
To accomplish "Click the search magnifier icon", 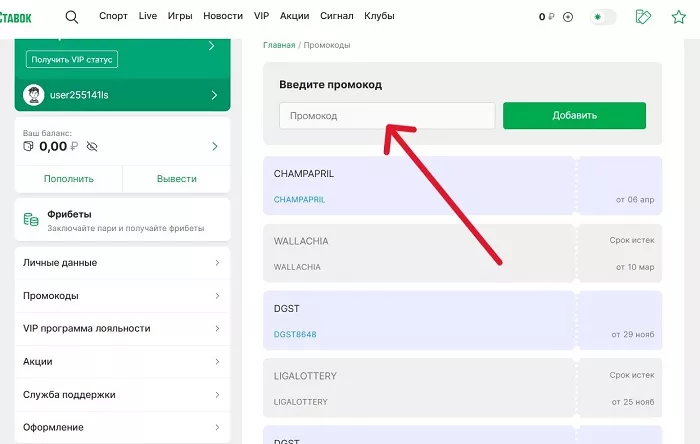I will pyautogui.click(x=71, y=17).
